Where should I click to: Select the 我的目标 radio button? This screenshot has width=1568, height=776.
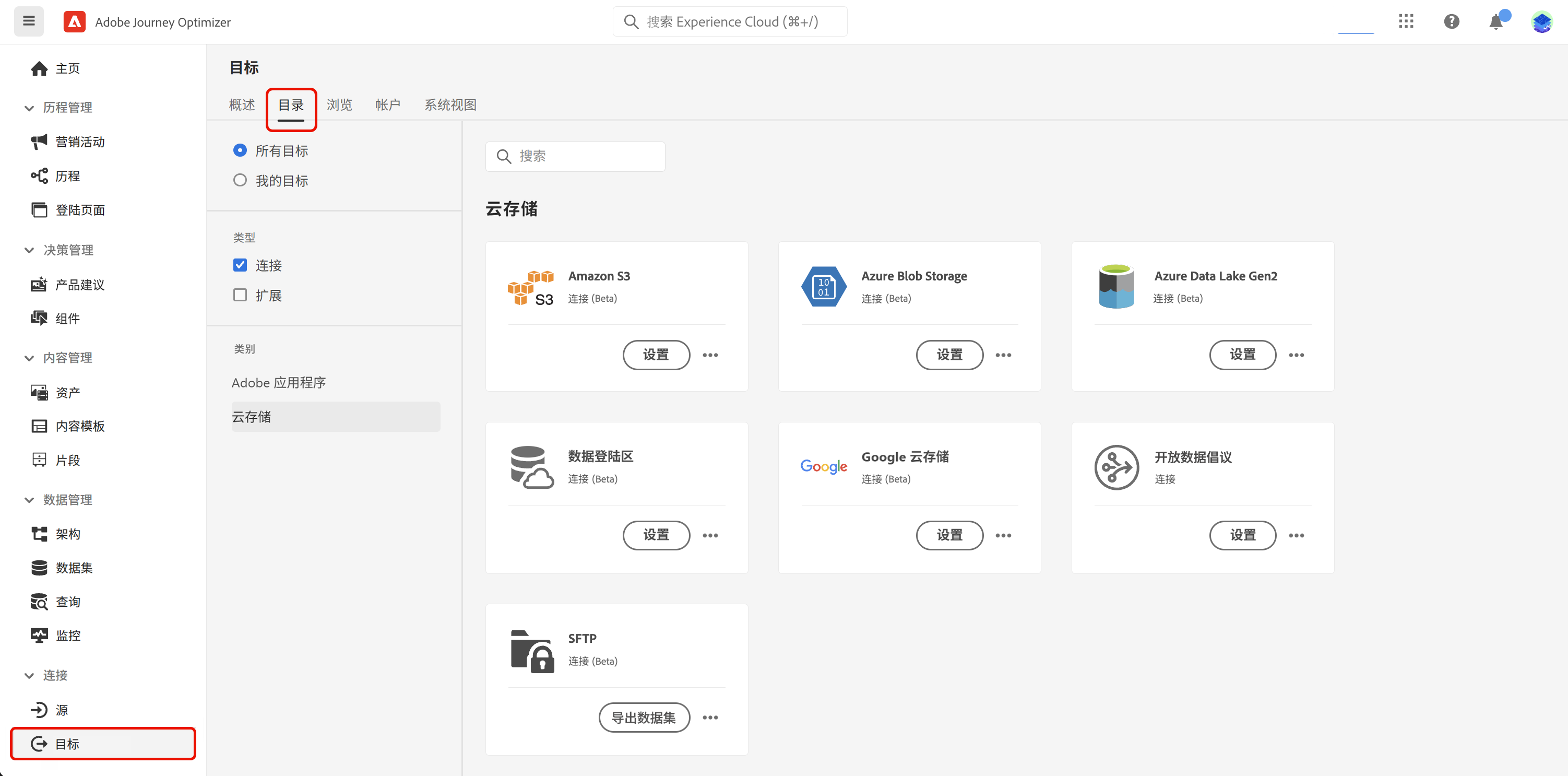[240, 180]
